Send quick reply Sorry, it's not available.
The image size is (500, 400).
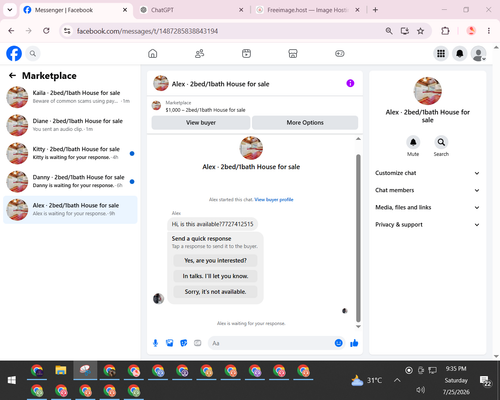point(215,292)
